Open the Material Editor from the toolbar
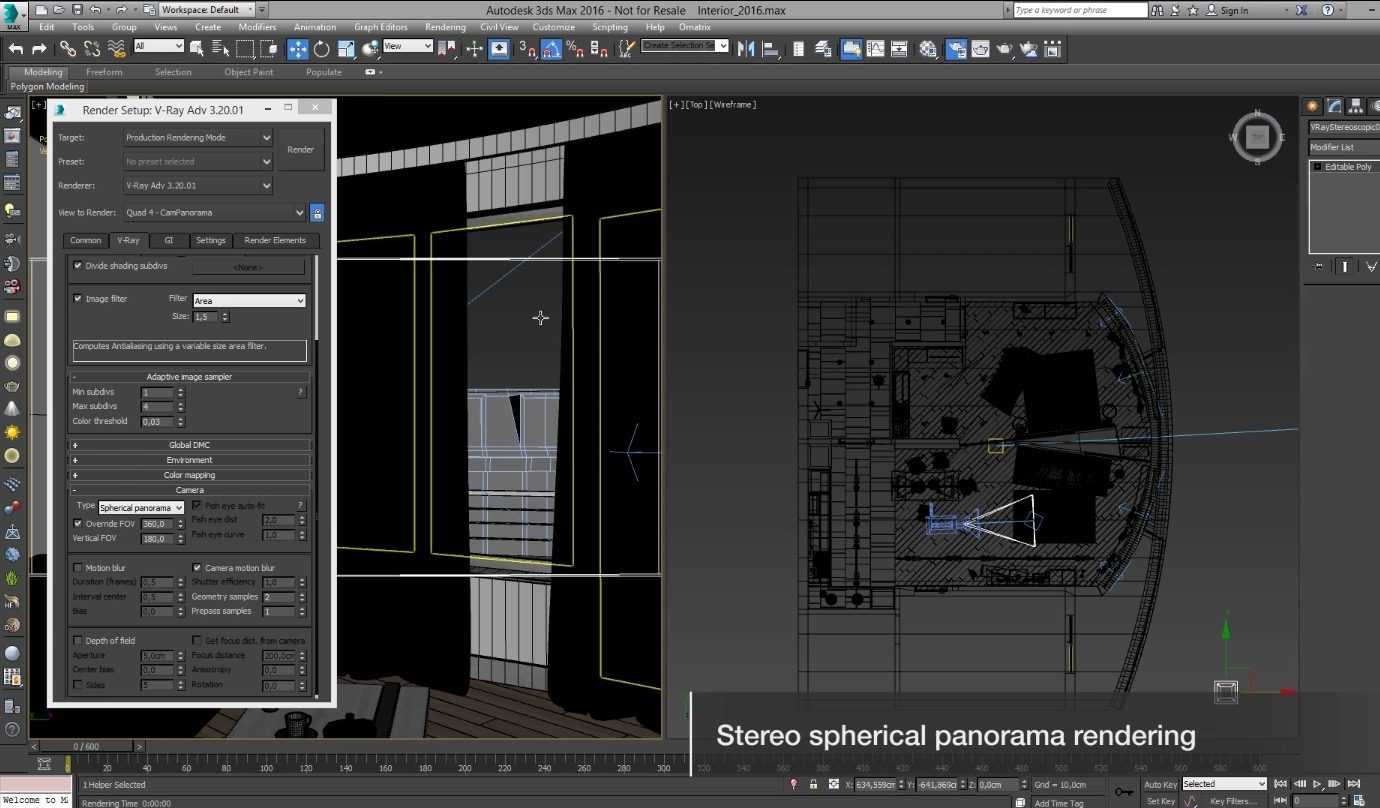 (x=928, y=48)
